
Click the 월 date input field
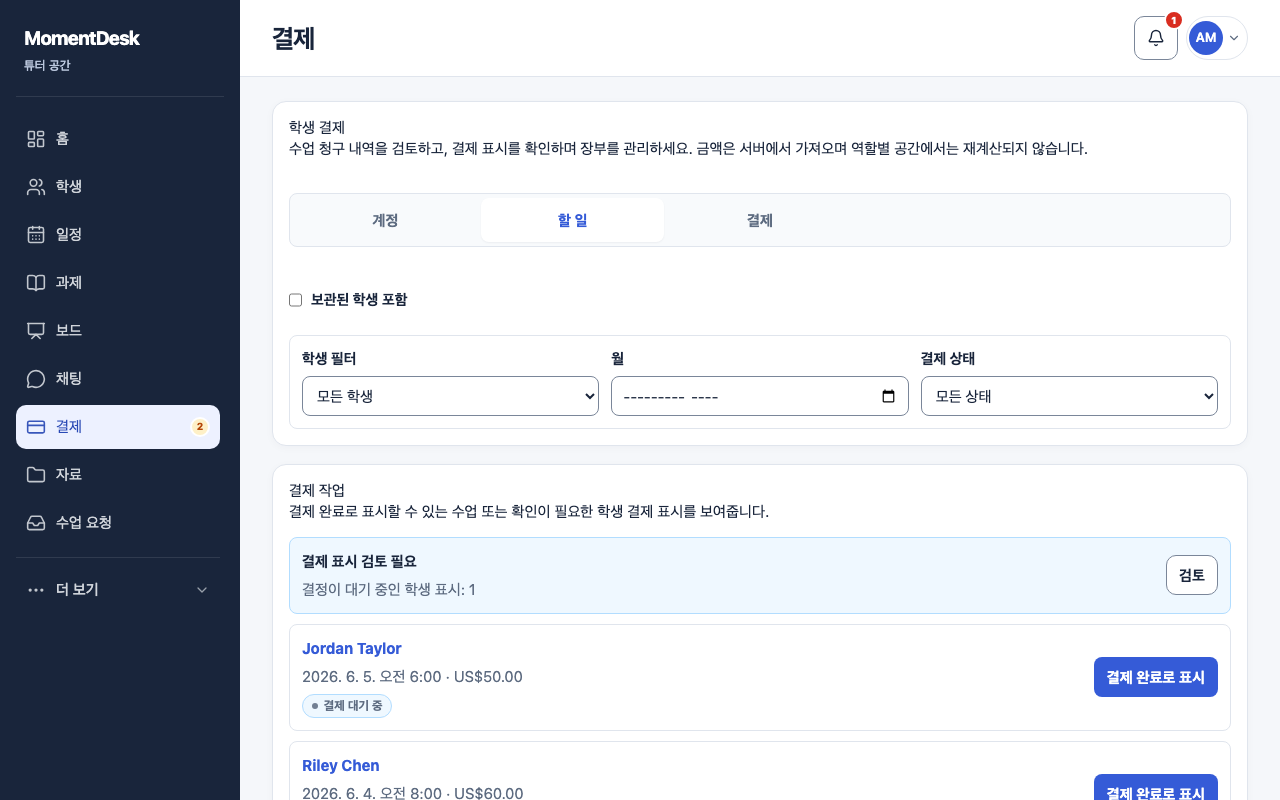pyautogui.click(x=760, y=396)
